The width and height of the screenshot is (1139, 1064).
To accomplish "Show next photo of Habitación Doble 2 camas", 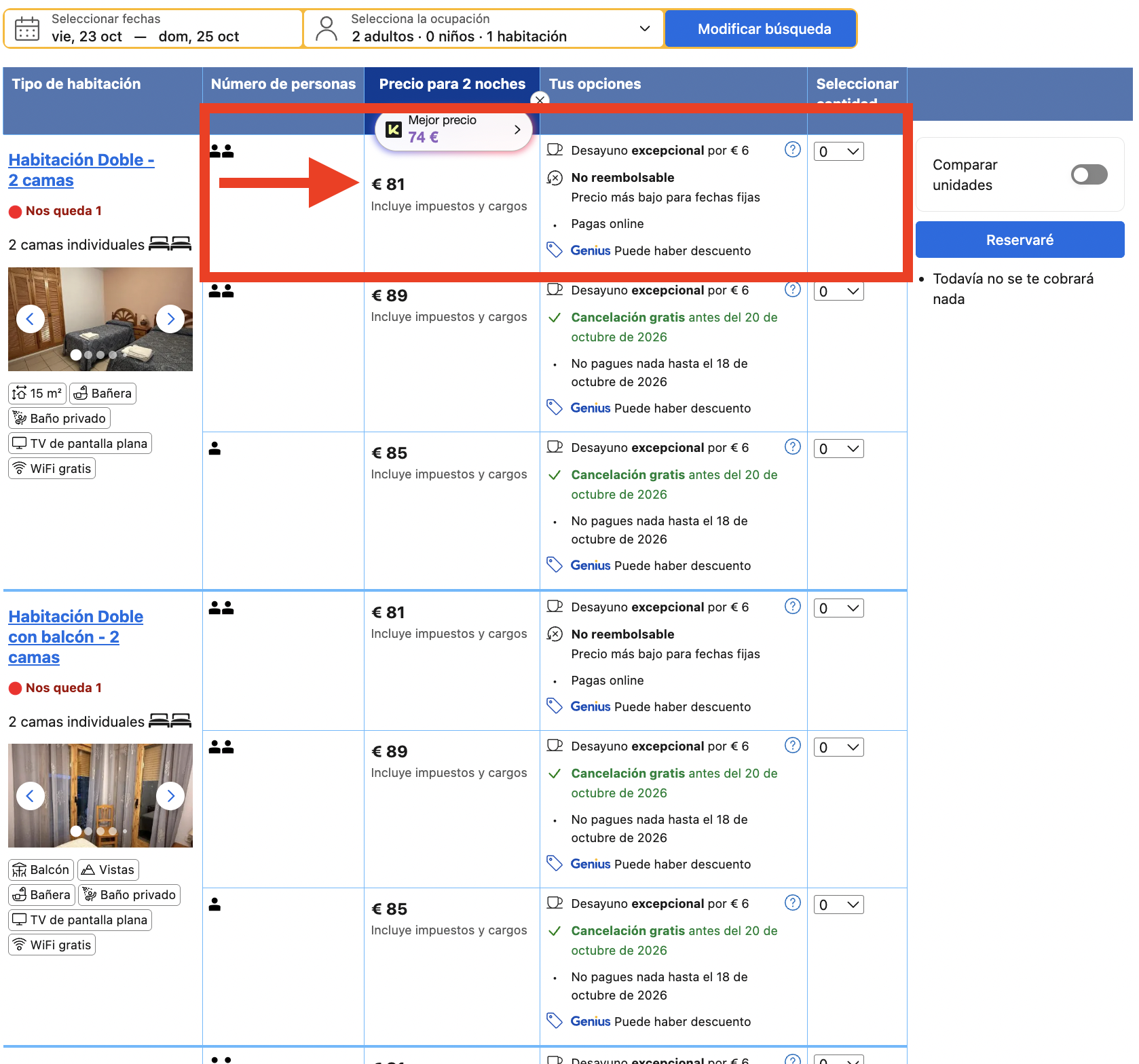I will point(170,319).
